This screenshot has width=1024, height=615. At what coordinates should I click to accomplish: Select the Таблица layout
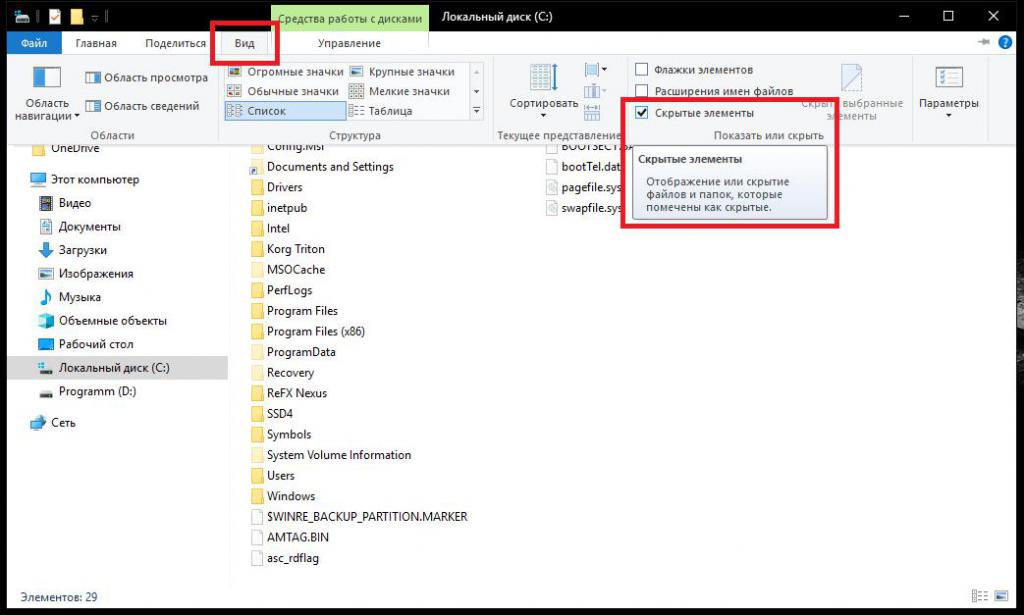click(381, 111)
